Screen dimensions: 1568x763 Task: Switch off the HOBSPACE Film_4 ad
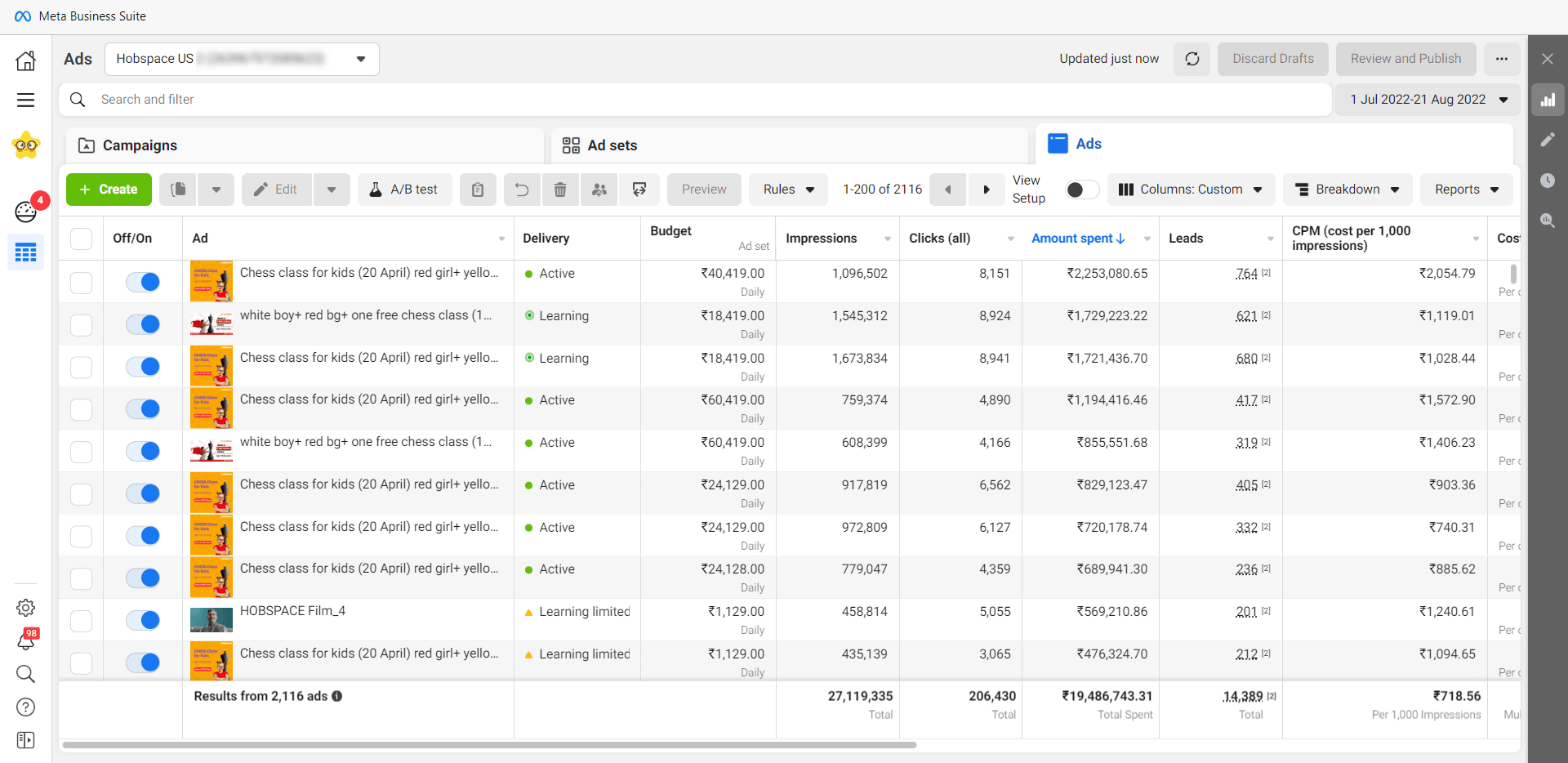143,620
